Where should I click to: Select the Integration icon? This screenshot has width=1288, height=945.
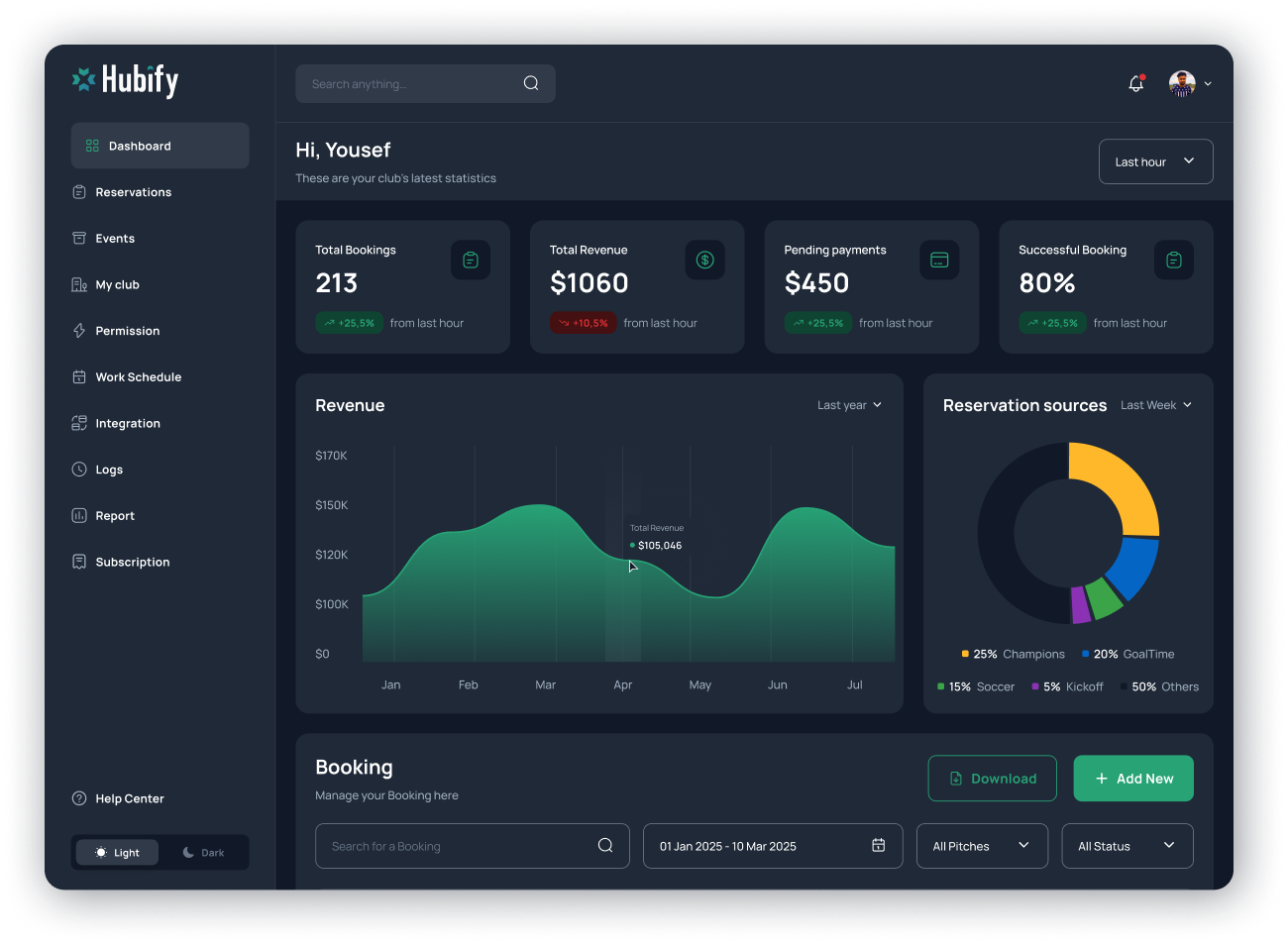pos(79,423)
